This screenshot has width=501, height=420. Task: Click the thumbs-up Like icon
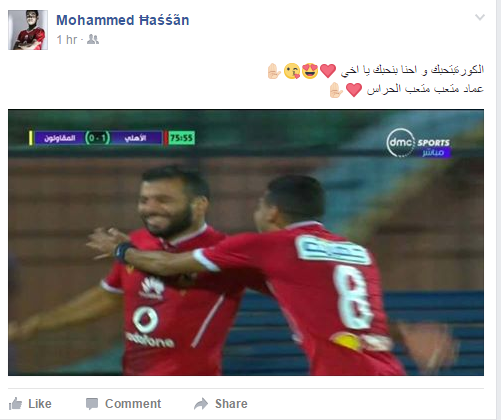coord(15,404)
